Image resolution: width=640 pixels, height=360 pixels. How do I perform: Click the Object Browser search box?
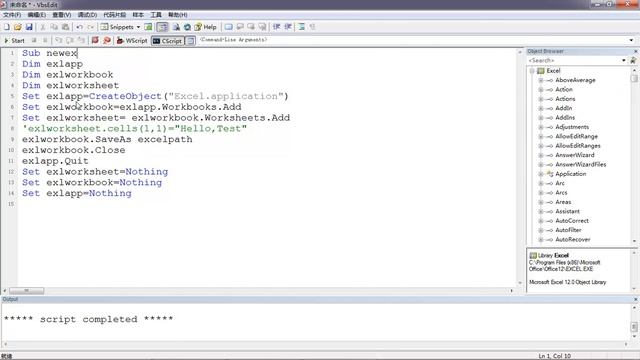pyautogui.click(x=574, y=60)
